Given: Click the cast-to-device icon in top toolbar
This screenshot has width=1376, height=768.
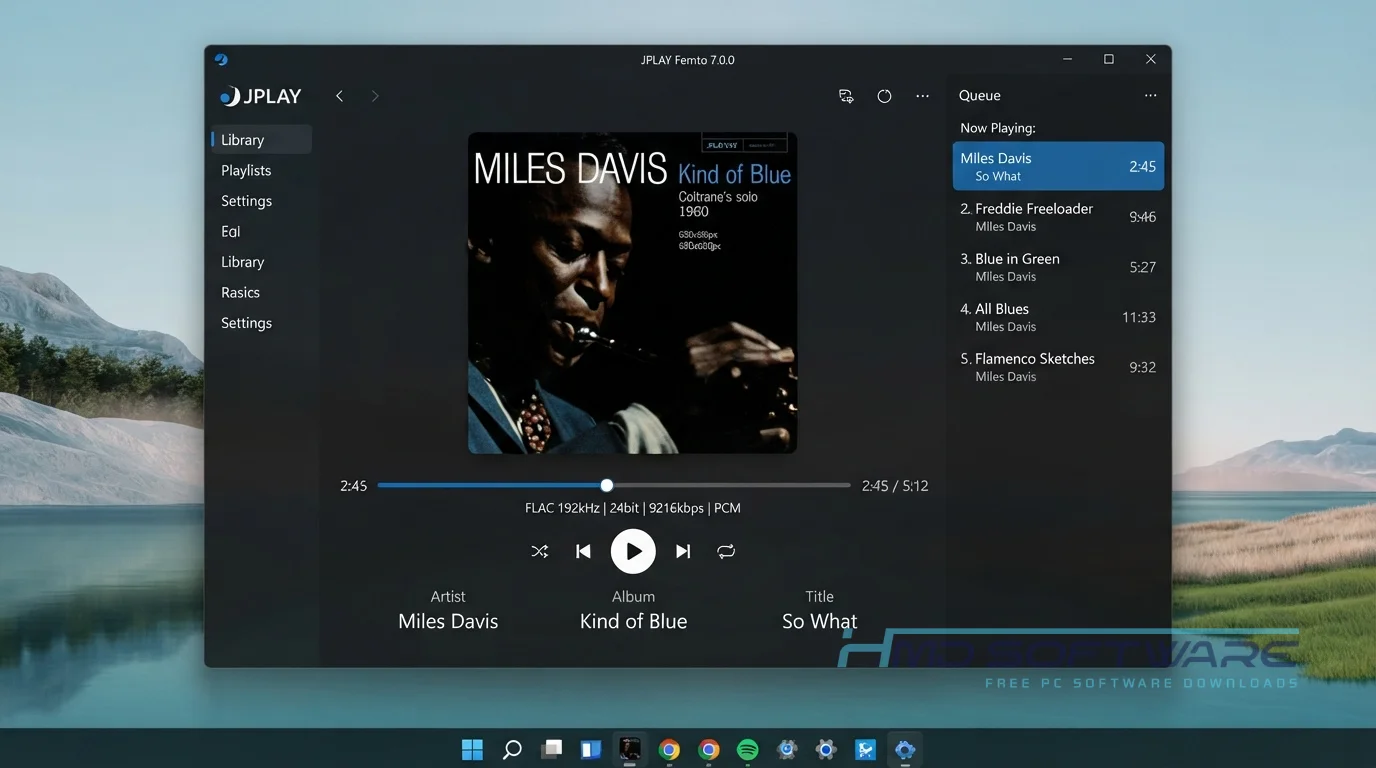Looking at the screenshot, I should [846, 96].
